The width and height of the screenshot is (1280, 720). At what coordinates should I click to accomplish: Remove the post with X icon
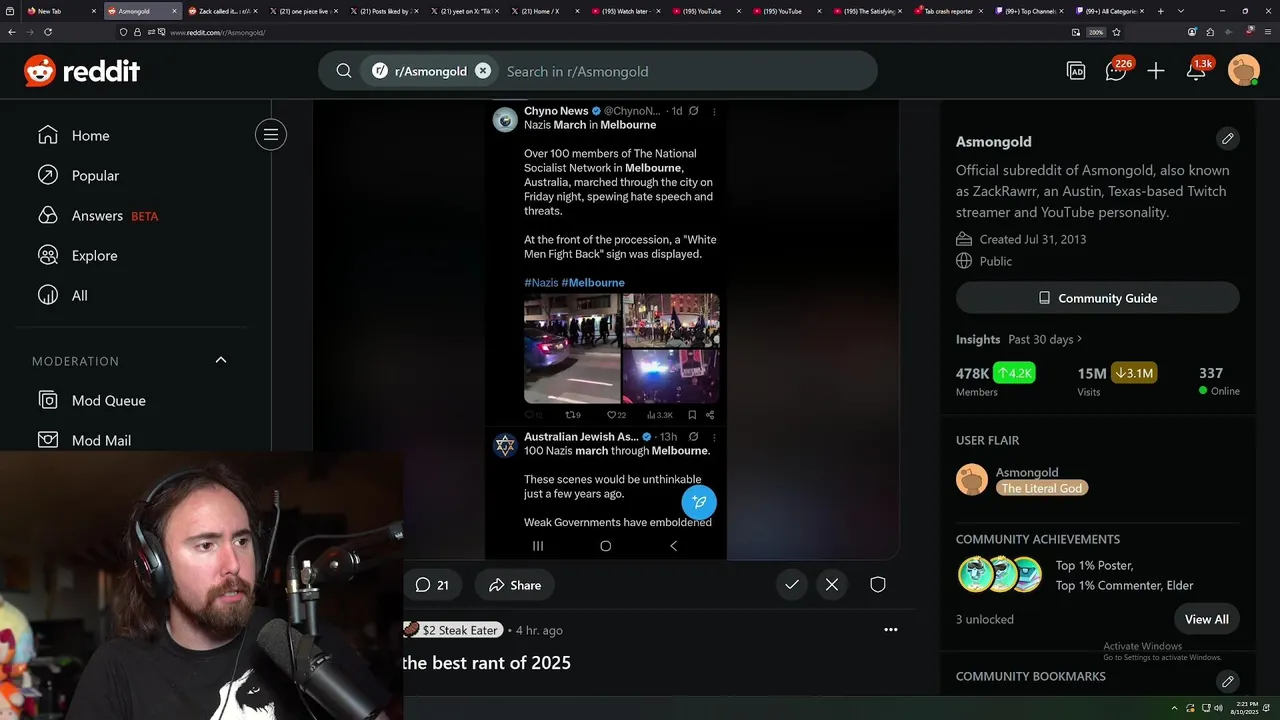coord(832,585)
